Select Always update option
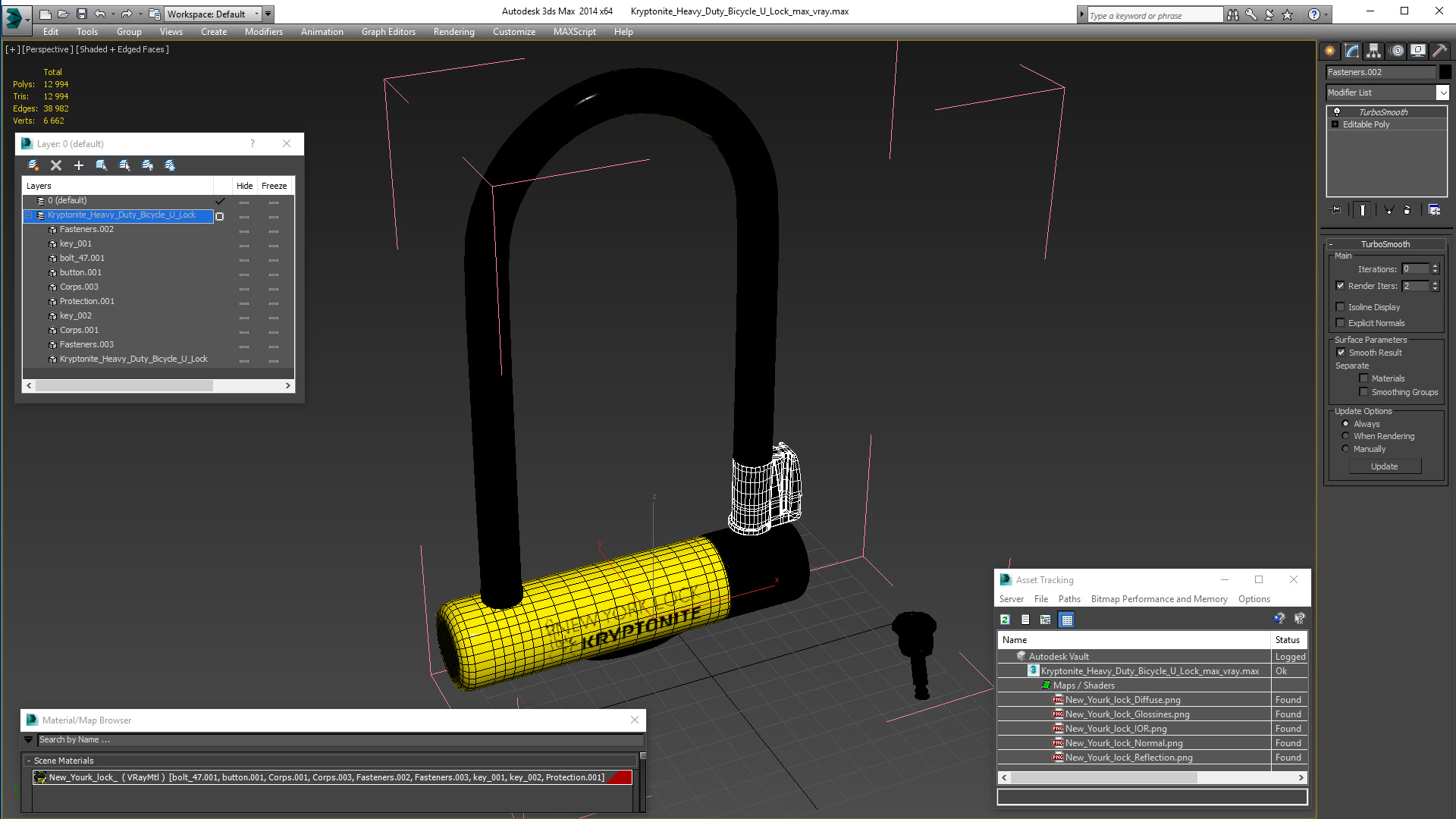 [x=1346, y=424]
